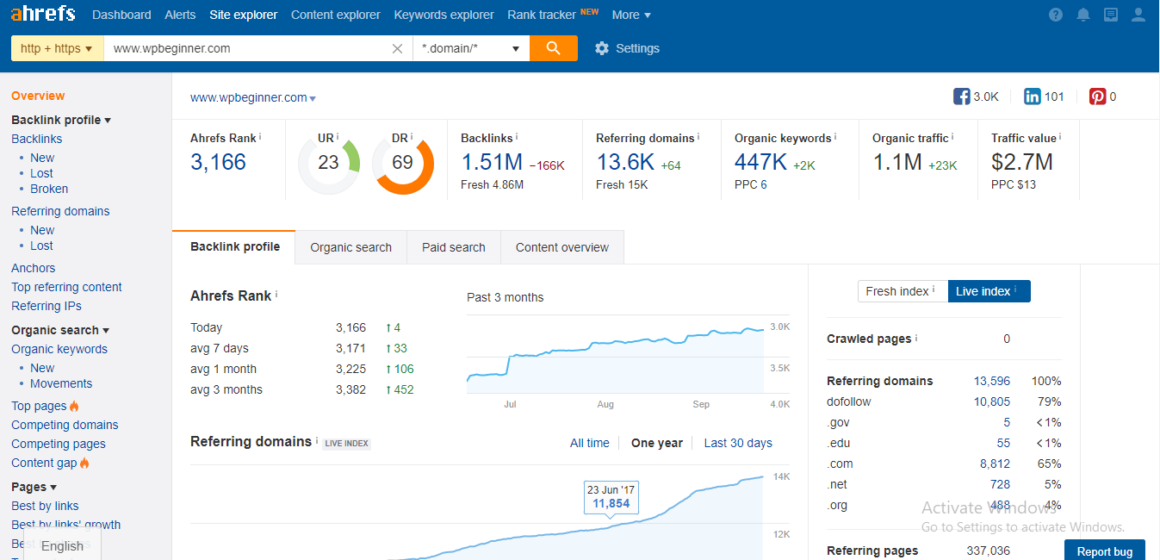The height and width of the screenshot is (560, 1160).
Task: Click the fire icon next to Content gap
Action: (84, 463)
